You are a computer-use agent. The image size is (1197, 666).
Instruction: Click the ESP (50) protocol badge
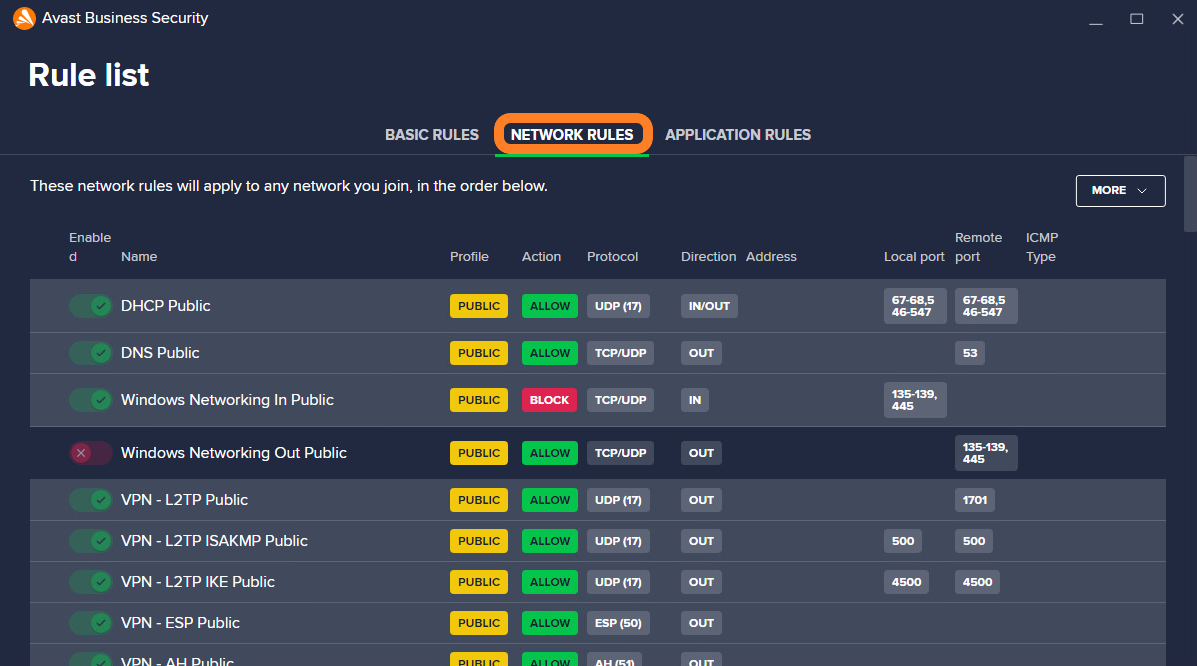[618, 623]
